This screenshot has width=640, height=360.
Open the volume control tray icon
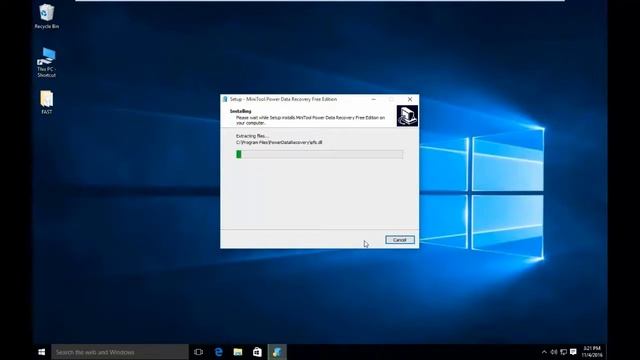tap(554, 352)
